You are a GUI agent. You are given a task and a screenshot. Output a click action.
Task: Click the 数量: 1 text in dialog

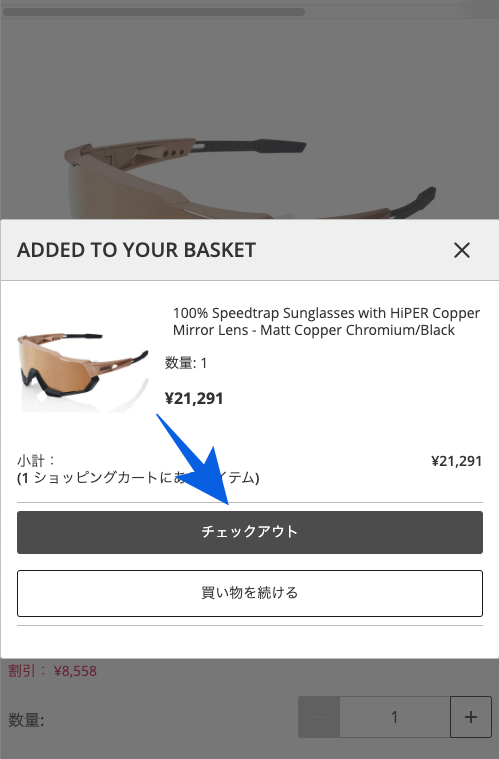click(x=186, y=363)
